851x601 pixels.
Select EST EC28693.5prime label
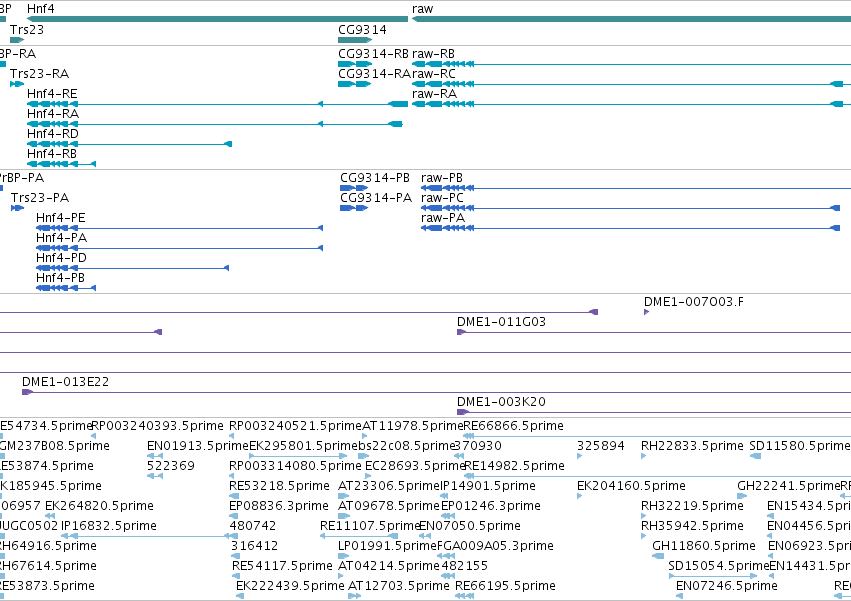(x=415, y=466)
